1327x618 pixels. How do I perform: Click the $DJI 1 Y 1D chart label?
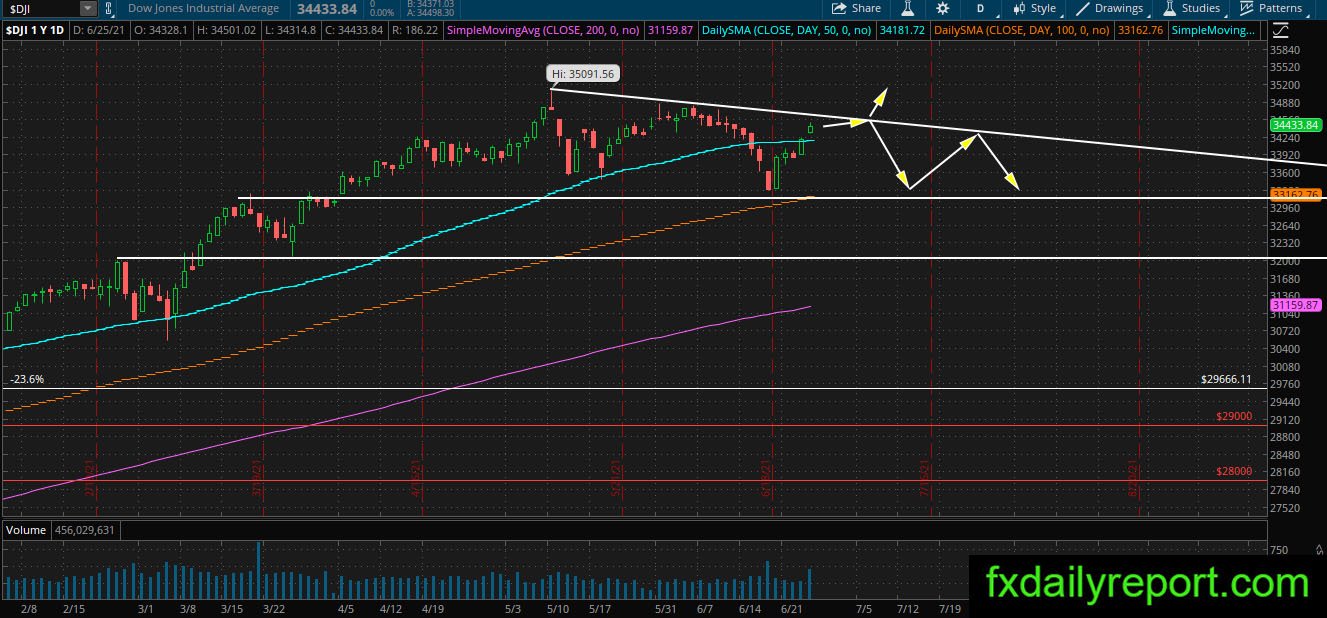(34, 31)
